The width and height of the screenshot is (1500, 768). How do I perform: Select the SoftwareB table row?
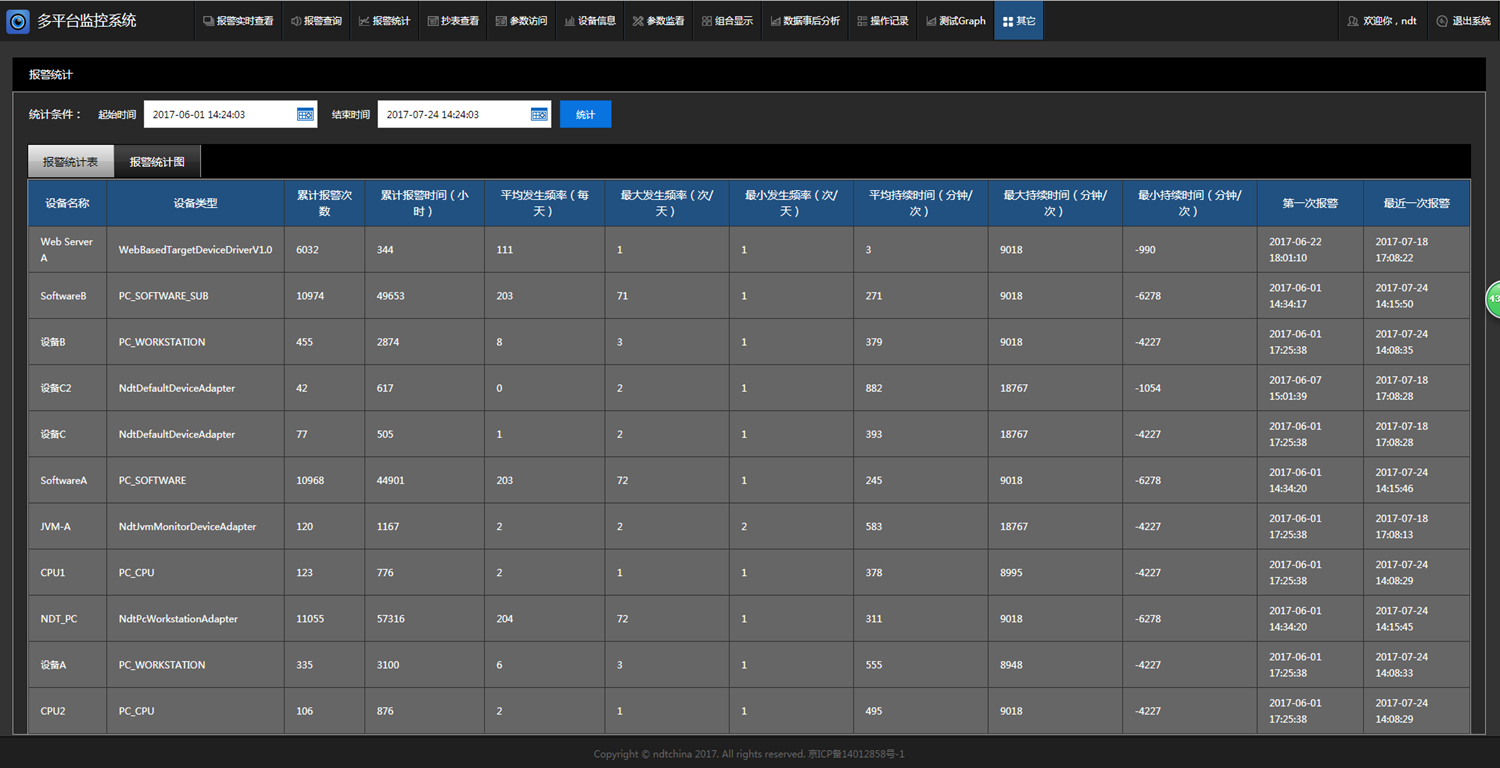tap(63, 296)
